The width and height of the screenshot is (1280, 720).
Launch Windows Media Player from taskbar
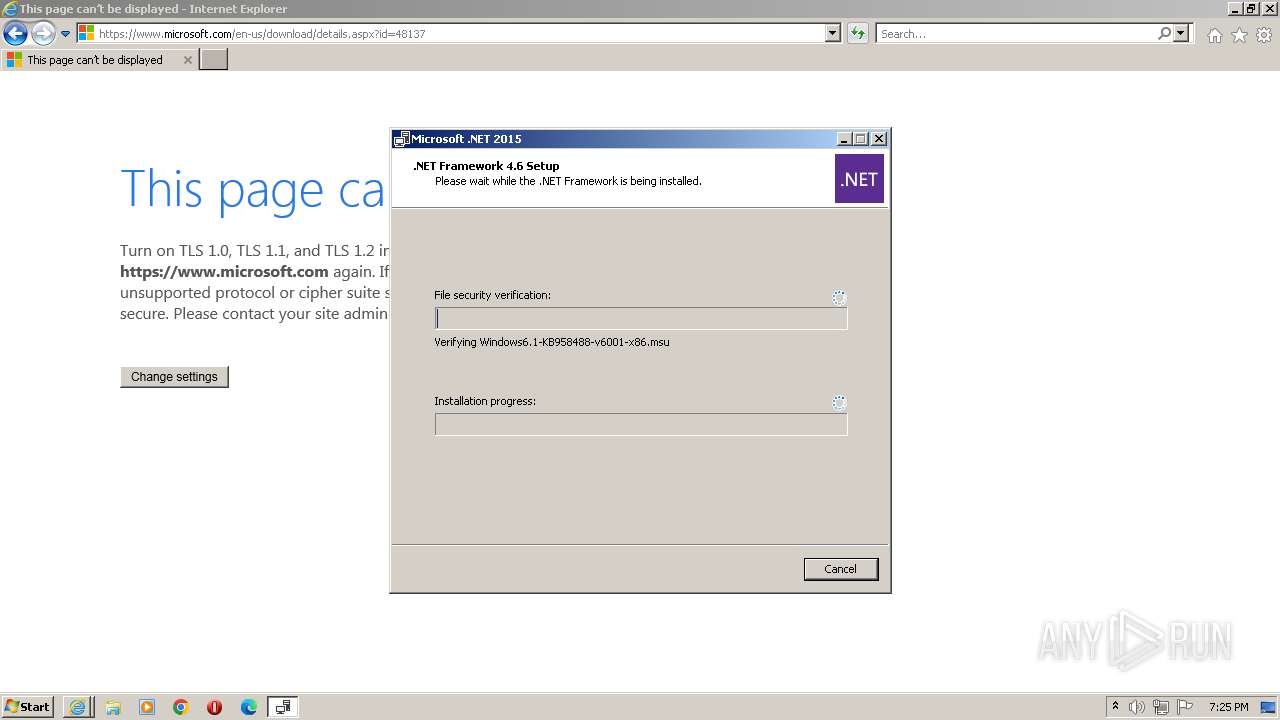tap(147, 707)
